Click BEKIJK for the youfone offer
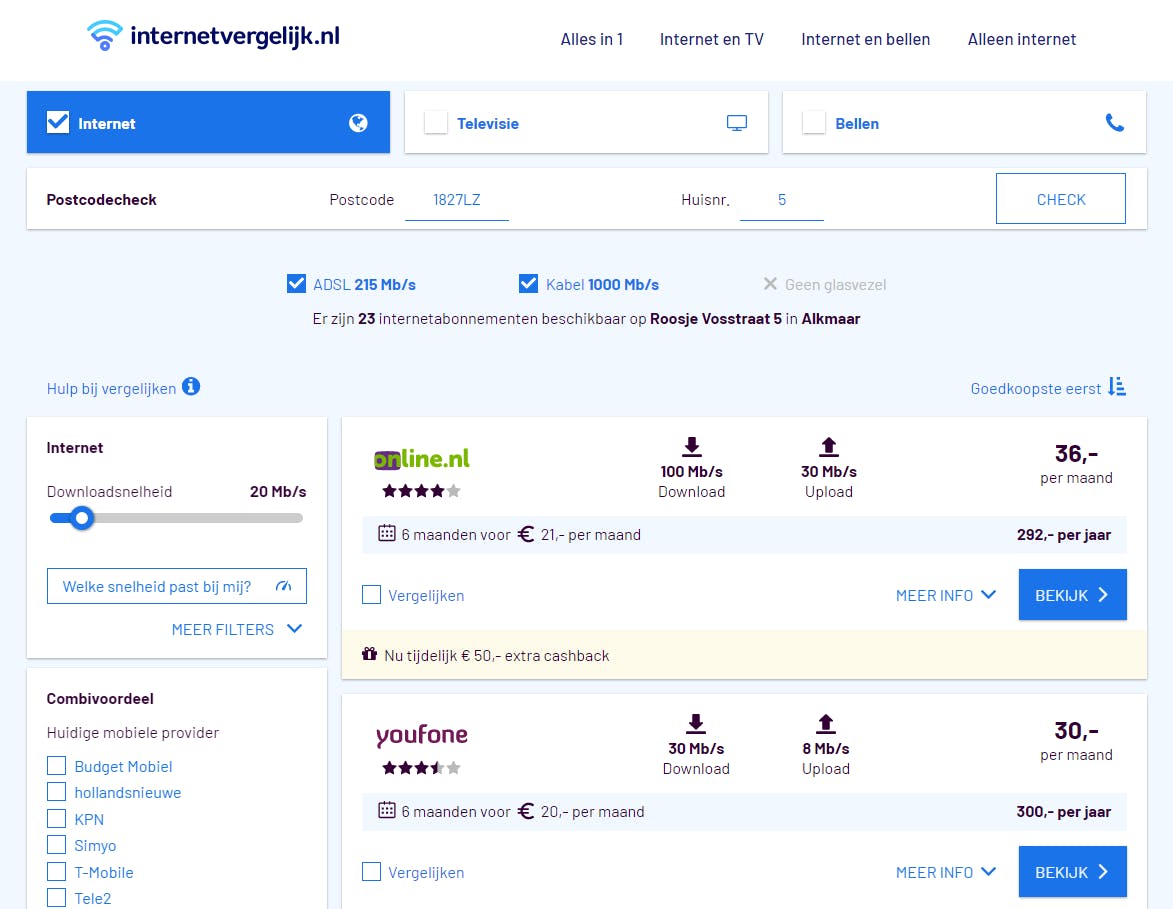This screenshot has width=1173, height=909. 1072,872
